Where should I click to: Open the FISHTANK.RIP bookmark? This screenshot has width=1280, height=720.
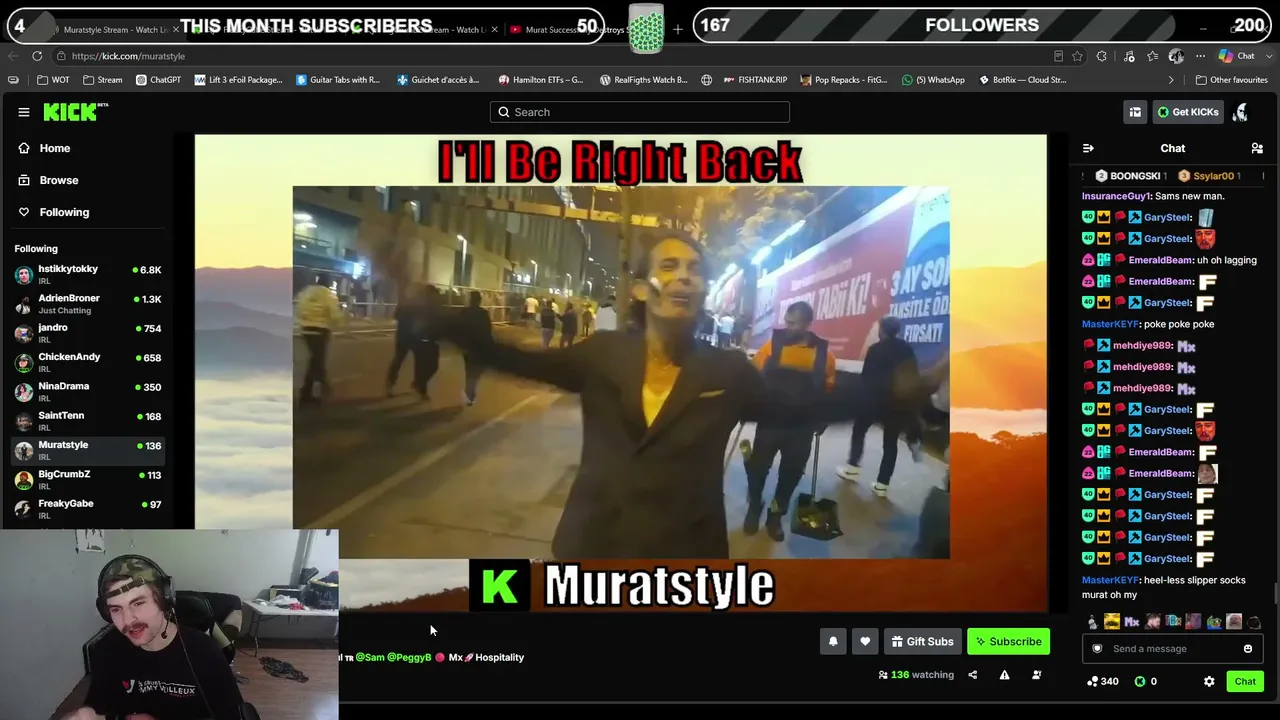754,80
